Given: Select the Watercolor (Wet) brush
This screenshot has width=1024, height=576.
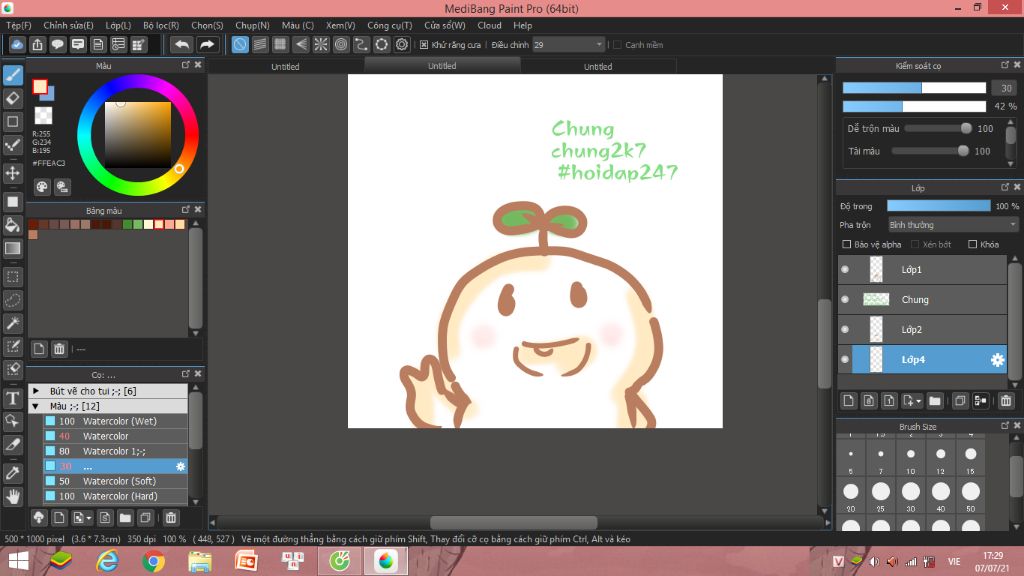Looking at the screenshot, I should click(115, 421).
